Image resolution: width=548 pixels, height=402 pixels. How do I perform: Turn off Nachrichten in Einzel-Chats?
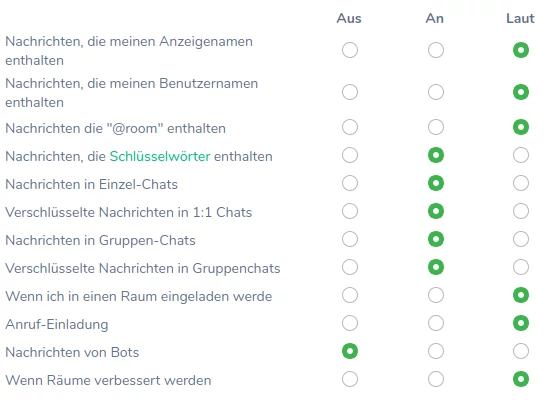click(x=350, y=183)
